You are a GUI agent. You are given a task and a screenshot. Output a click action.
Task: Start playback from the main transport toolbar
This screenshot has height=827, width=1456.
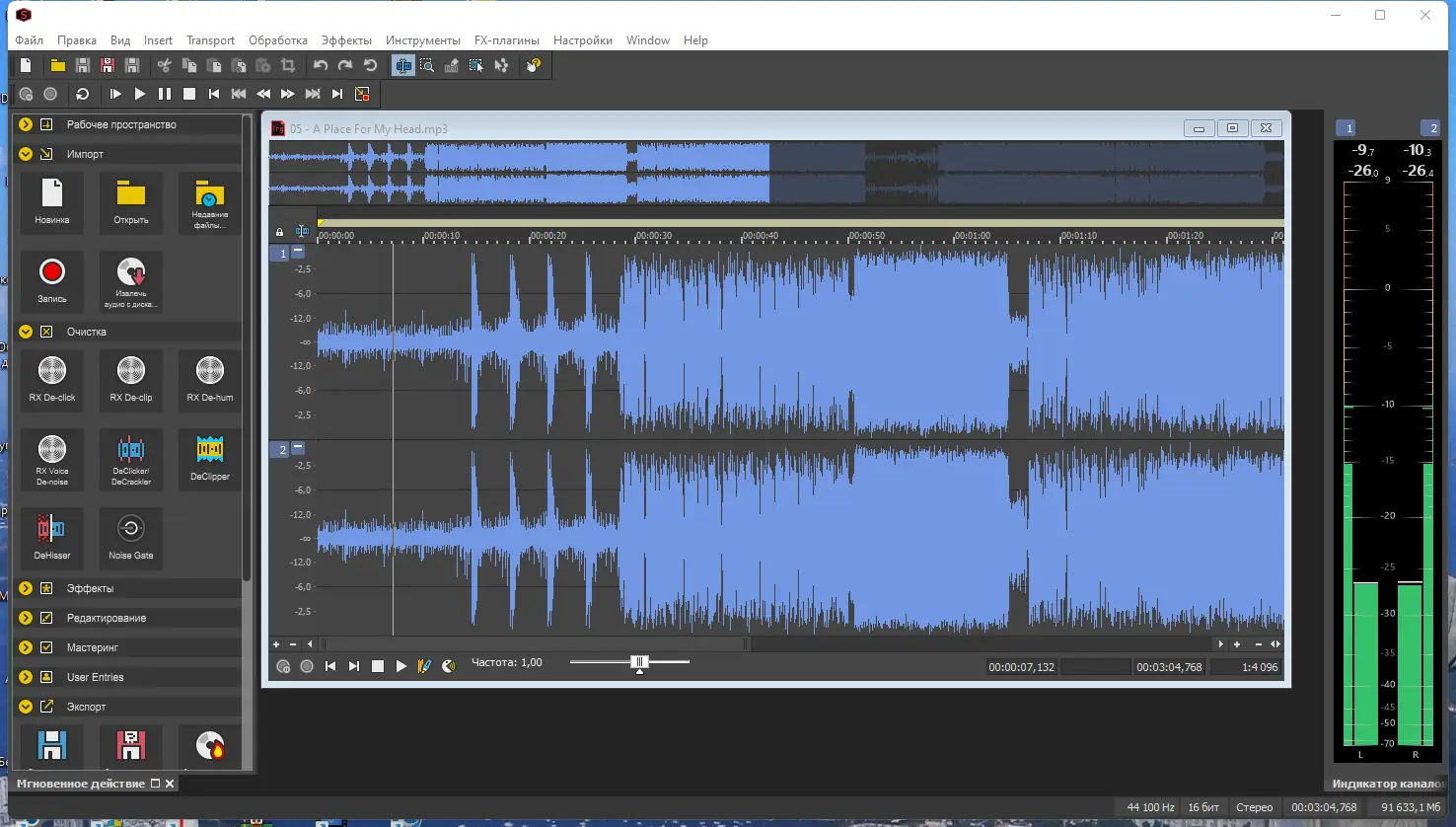tap(140, 94)
